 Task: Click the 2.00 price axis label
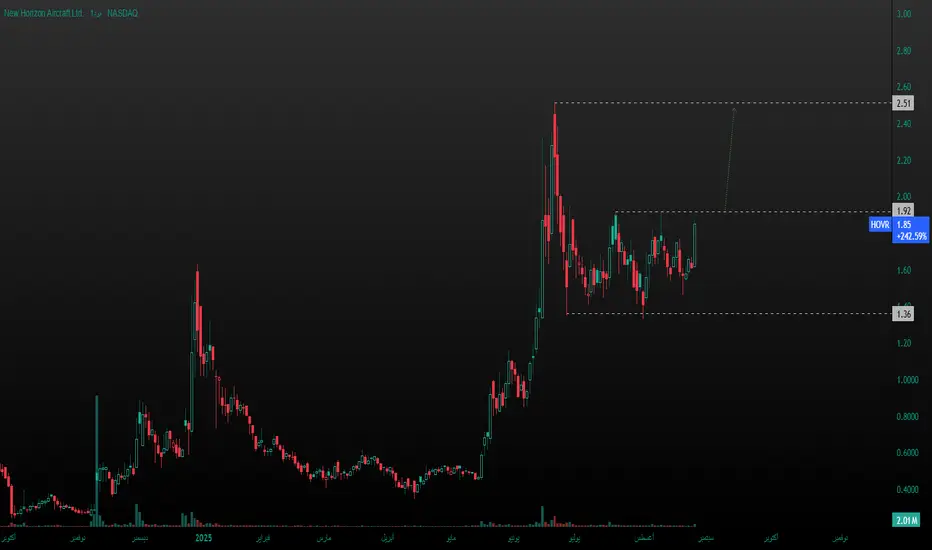(903, 197)
